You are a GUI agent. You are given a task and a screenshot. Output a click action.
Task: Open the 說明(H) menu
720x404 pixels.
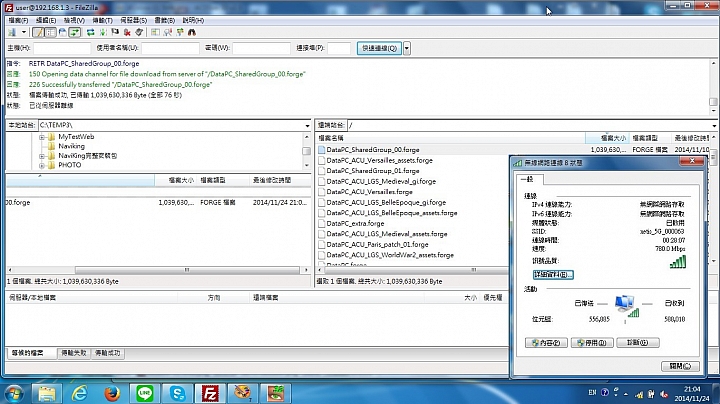[193, 20]
